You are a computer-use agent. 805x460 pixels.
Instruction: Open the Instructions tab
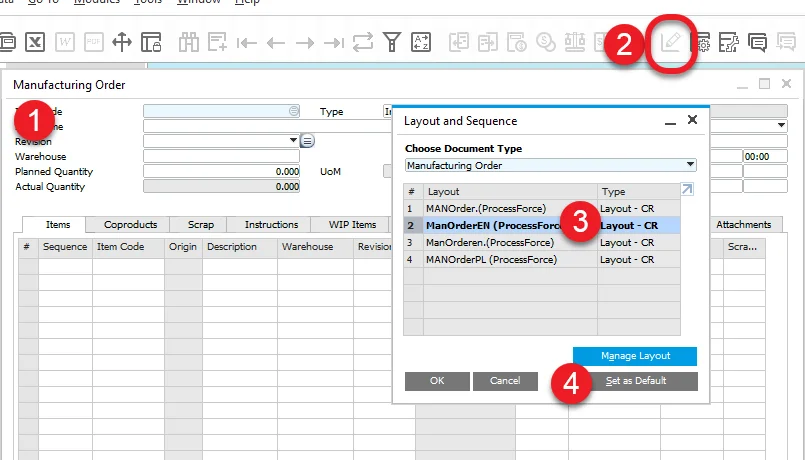pyautogui.click(x=271, y=225)
